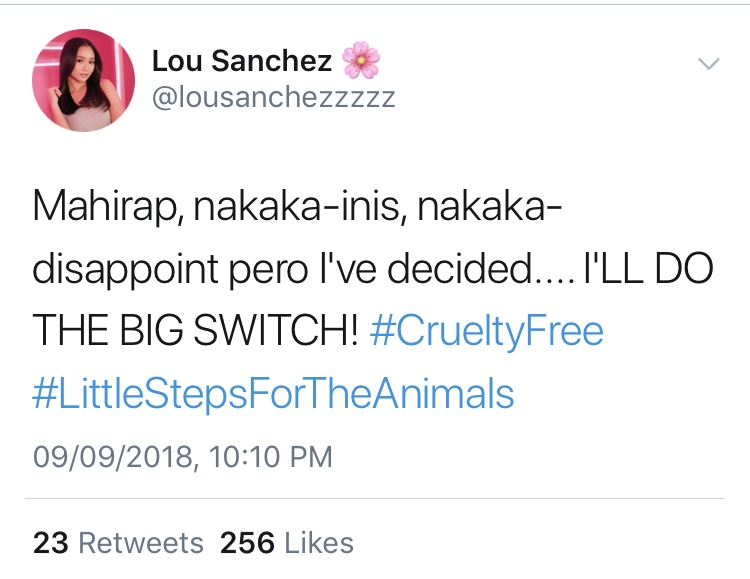
Task: Click the "Likes" label
Action: pos(319,543)
